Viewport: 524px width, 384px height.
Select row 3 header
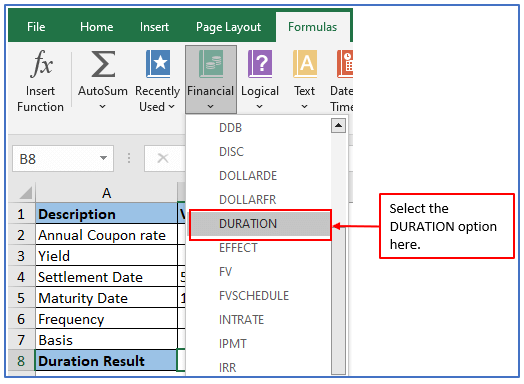(21, 256)
